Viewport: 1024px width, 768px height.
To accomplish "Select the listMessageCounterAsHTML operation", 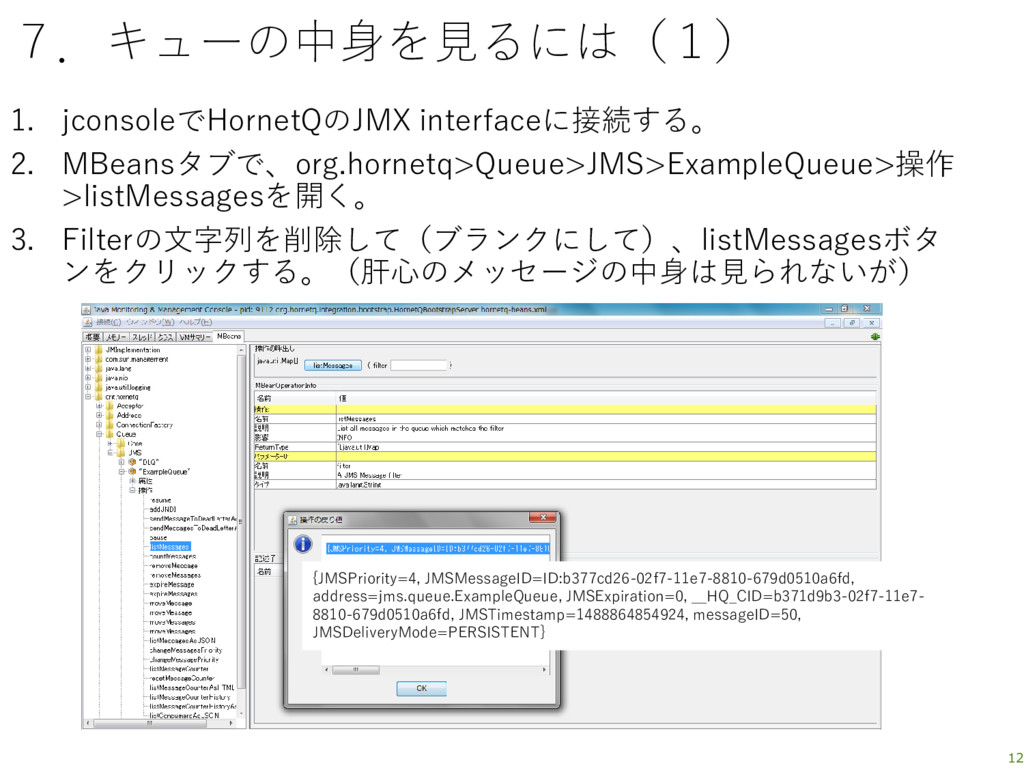I will (x=191, y=688).
